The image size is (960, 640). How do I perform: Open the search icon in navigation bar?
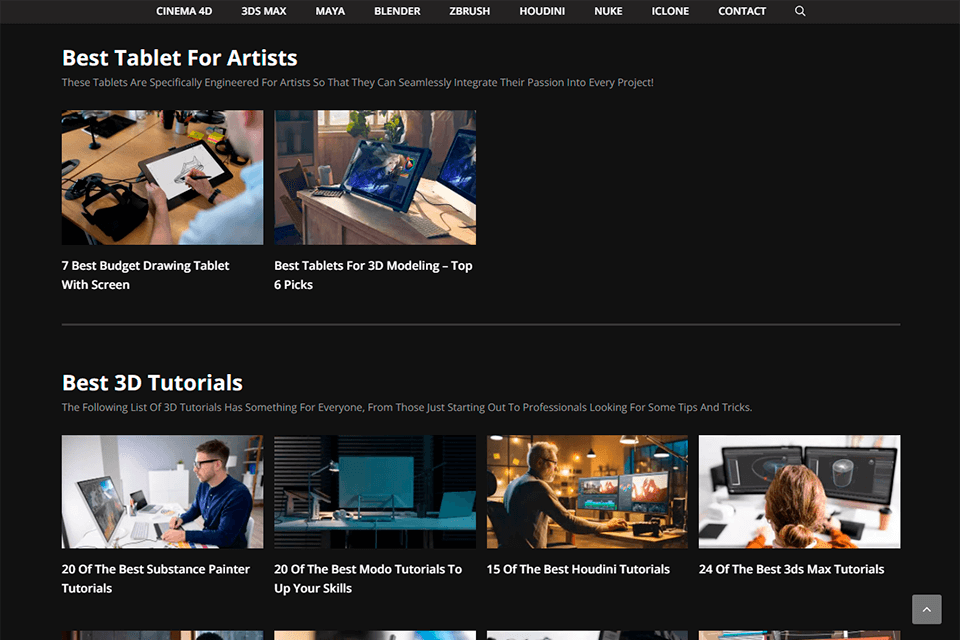(800, 11)
